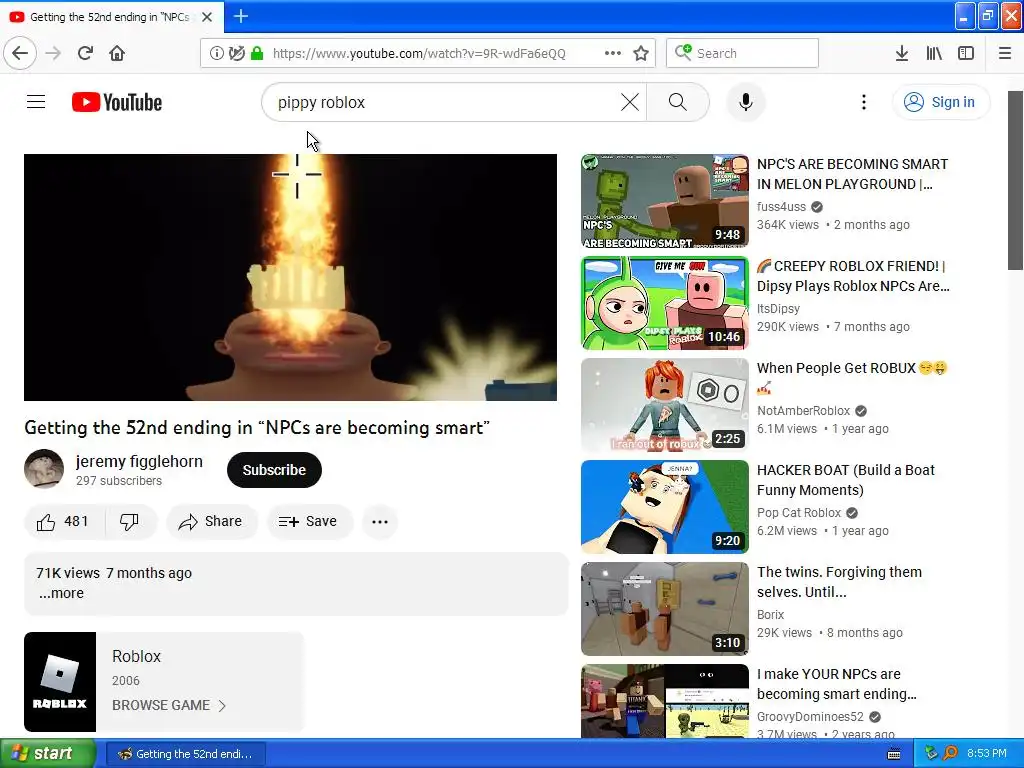Open the jeremy figglehorn channel name link
Image resolution: width=1024 pixels, height=768 pixels.
(x=139, y=461)
